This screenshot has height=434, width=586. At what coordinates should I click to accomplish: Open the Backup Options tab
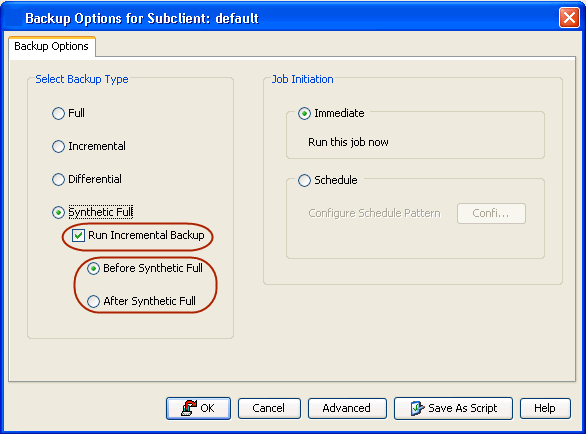(52, 46)
